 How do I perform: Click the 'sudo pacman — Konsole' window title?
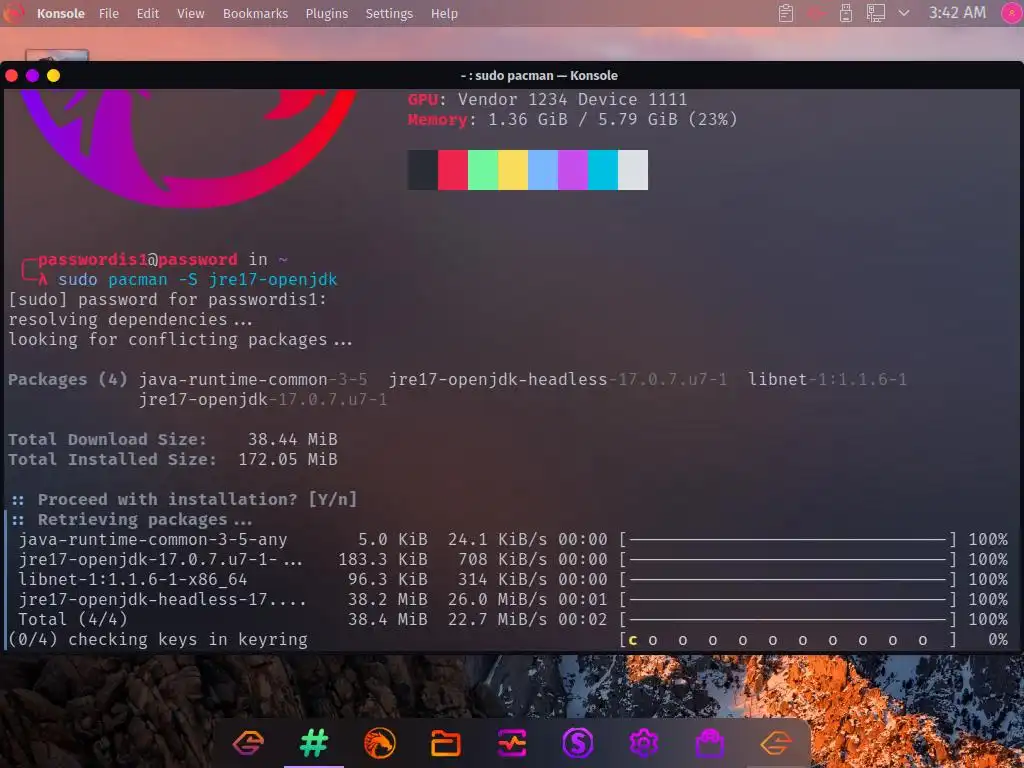click(539, 76)
